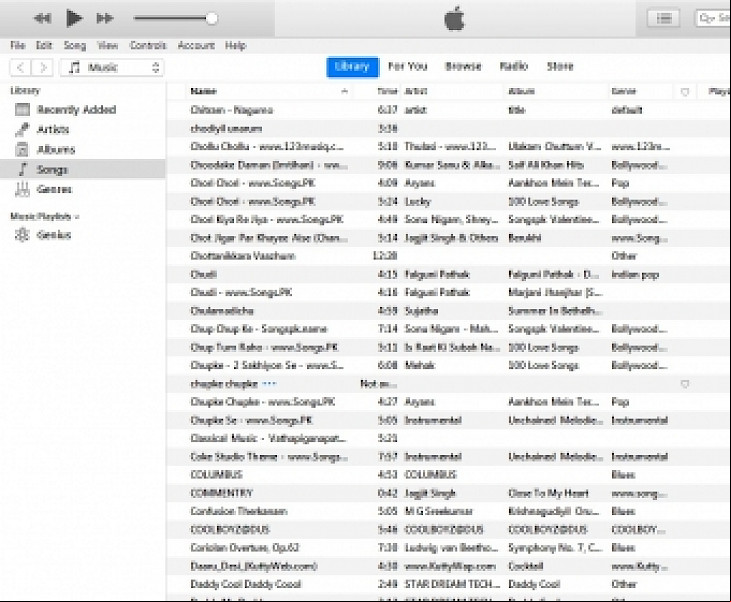Click the Name column sort arrow

[x=345, y=91]
